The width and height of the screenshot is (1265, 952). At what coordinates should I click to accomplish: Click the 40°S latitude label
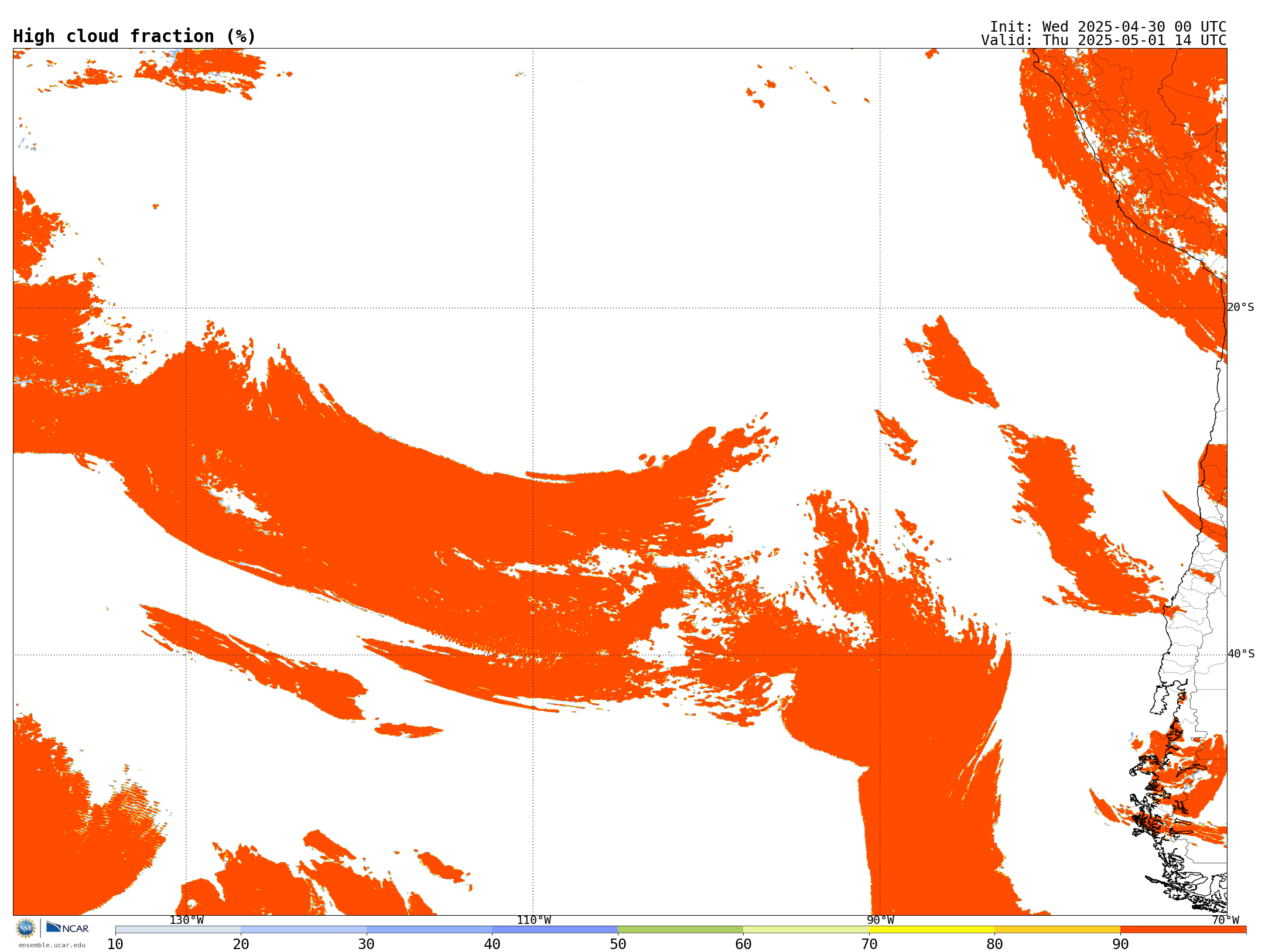point(1240,654)
